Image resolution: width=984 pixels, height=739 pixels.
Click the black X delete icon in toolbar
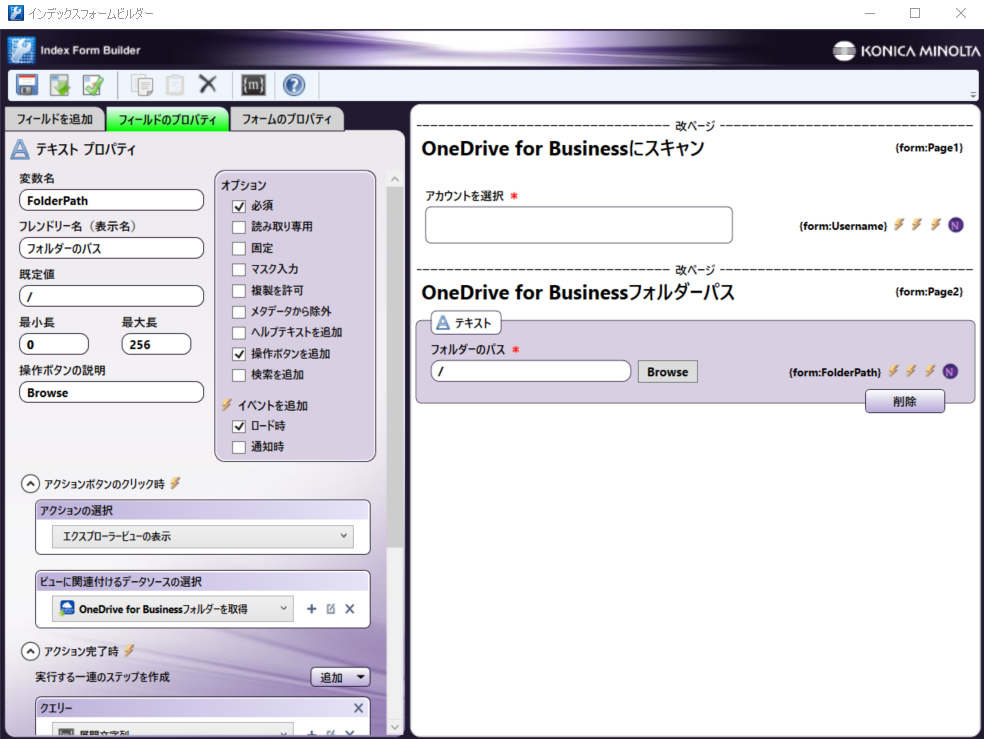(x=208, y=83)
